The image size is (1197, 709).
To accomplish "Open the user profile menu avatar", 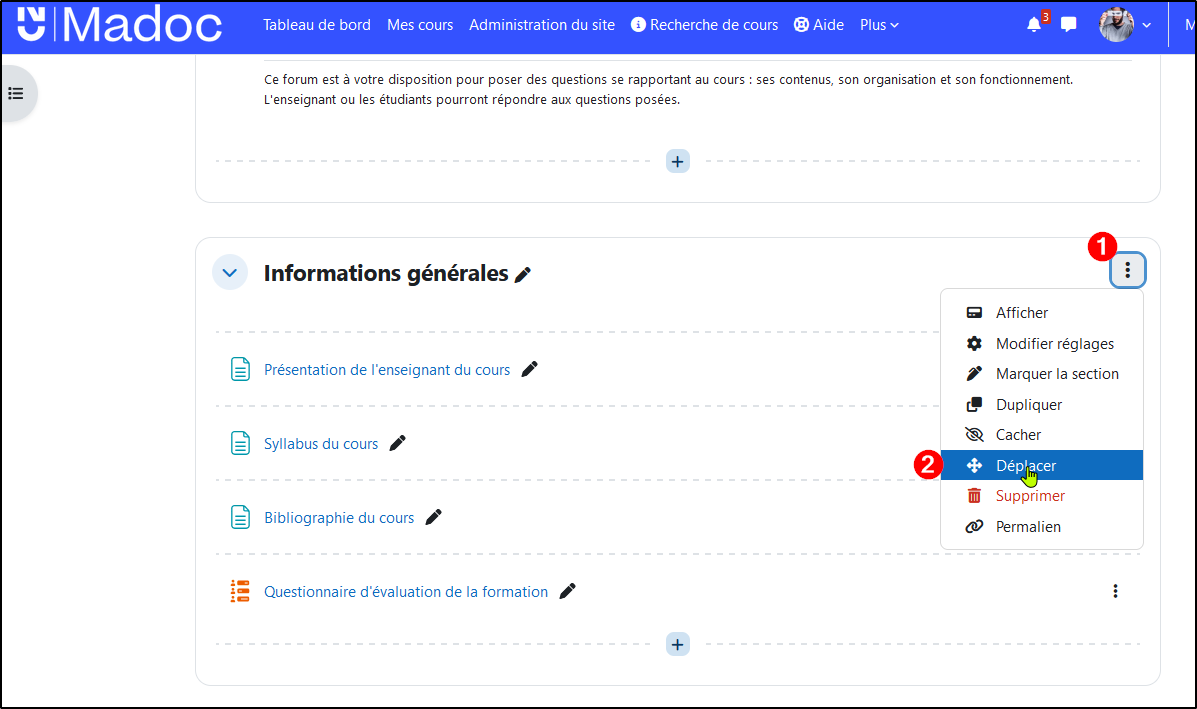I will pos(1116,25).
